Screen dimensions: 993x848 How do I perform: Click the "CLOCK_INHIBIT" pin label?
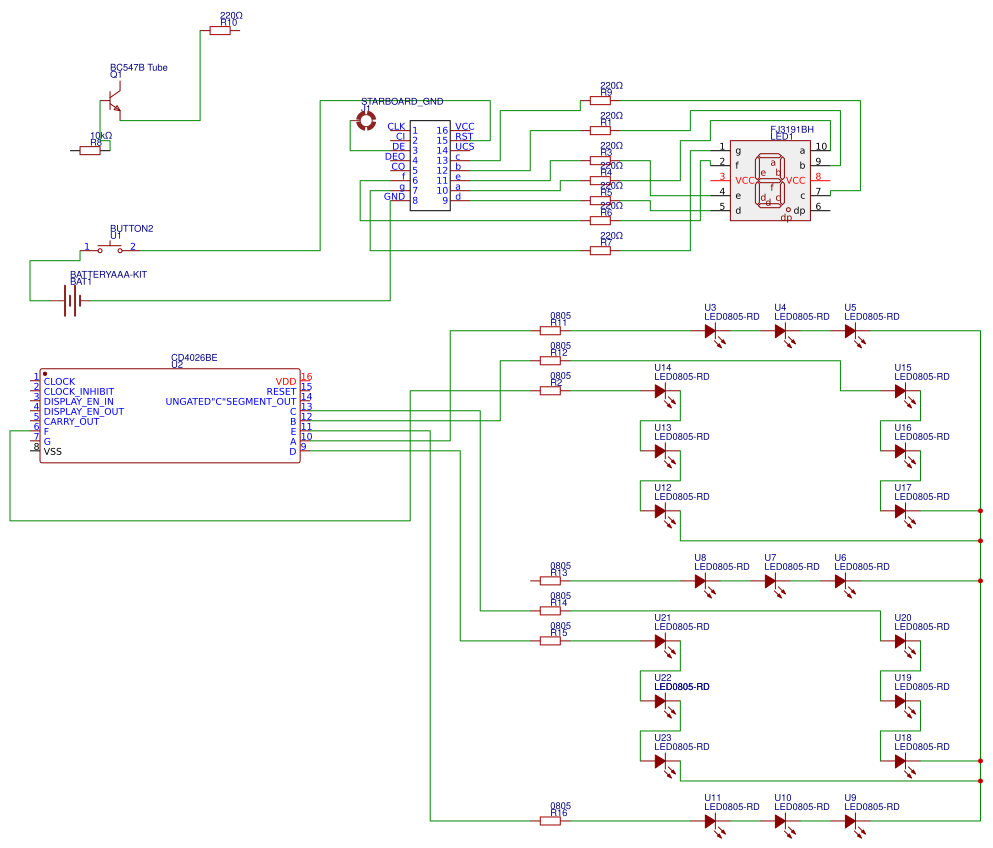[x=79, y=391]
